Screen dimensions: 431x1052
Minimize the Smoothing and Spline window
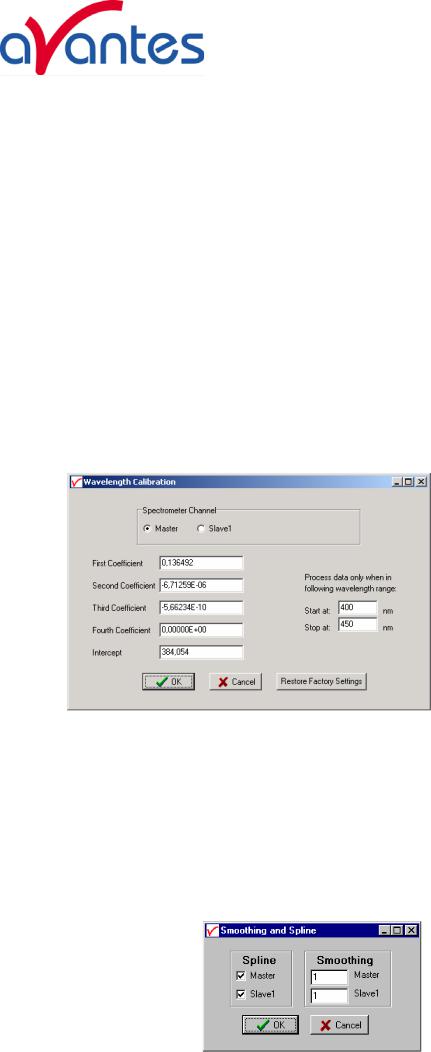click(x=385, y=930)
